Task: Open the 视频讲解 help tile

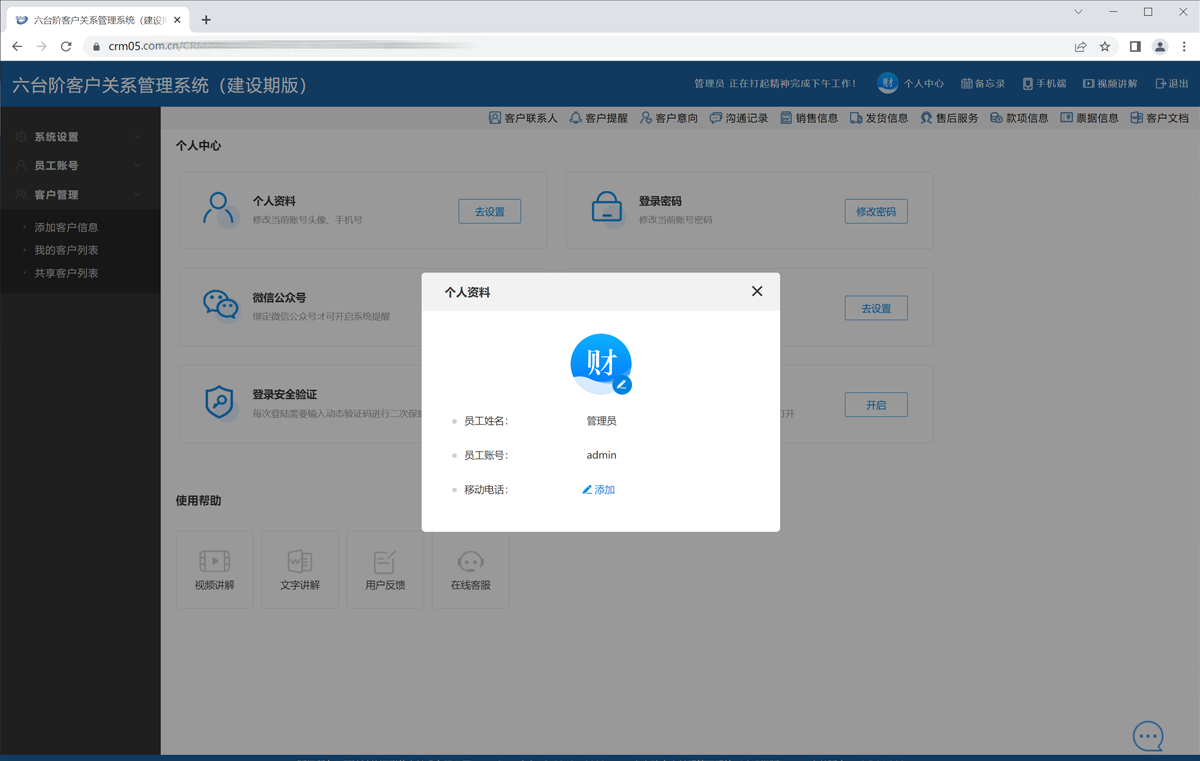Action: [x=215, y=570]
